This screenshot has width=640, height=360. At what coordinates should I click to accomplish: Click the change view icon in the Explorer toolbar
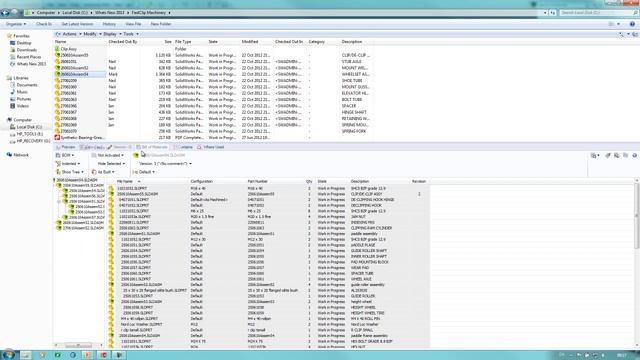(x=611, y=24)
